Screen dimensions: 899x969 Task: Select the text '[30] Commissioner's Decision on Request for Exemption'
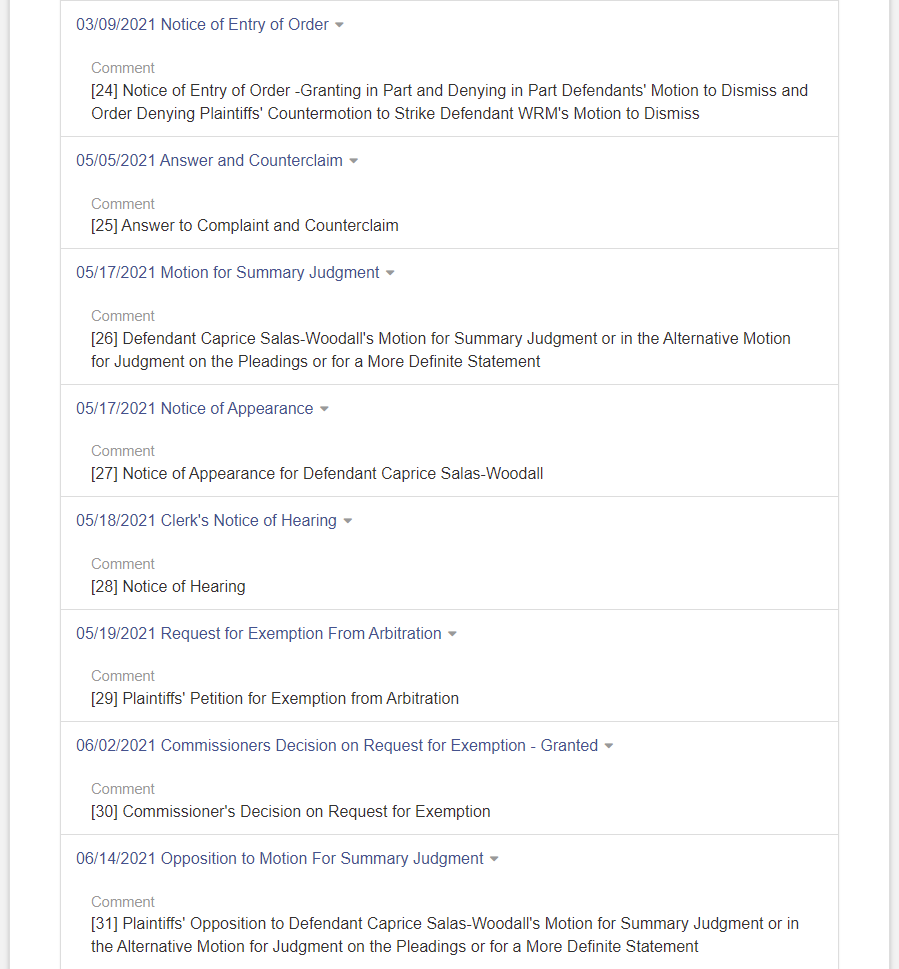[290, 811]
